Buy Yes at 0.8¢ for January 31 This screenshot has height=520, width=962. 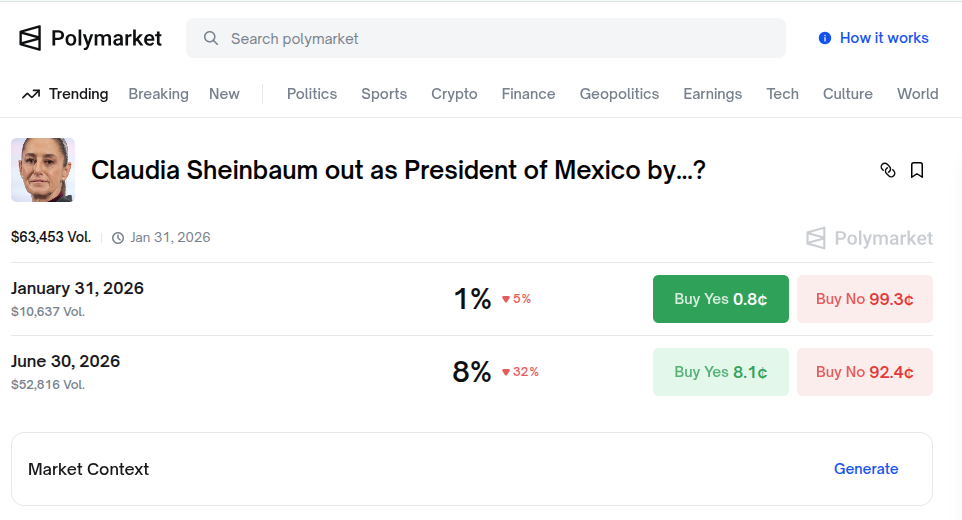[720, 299]
